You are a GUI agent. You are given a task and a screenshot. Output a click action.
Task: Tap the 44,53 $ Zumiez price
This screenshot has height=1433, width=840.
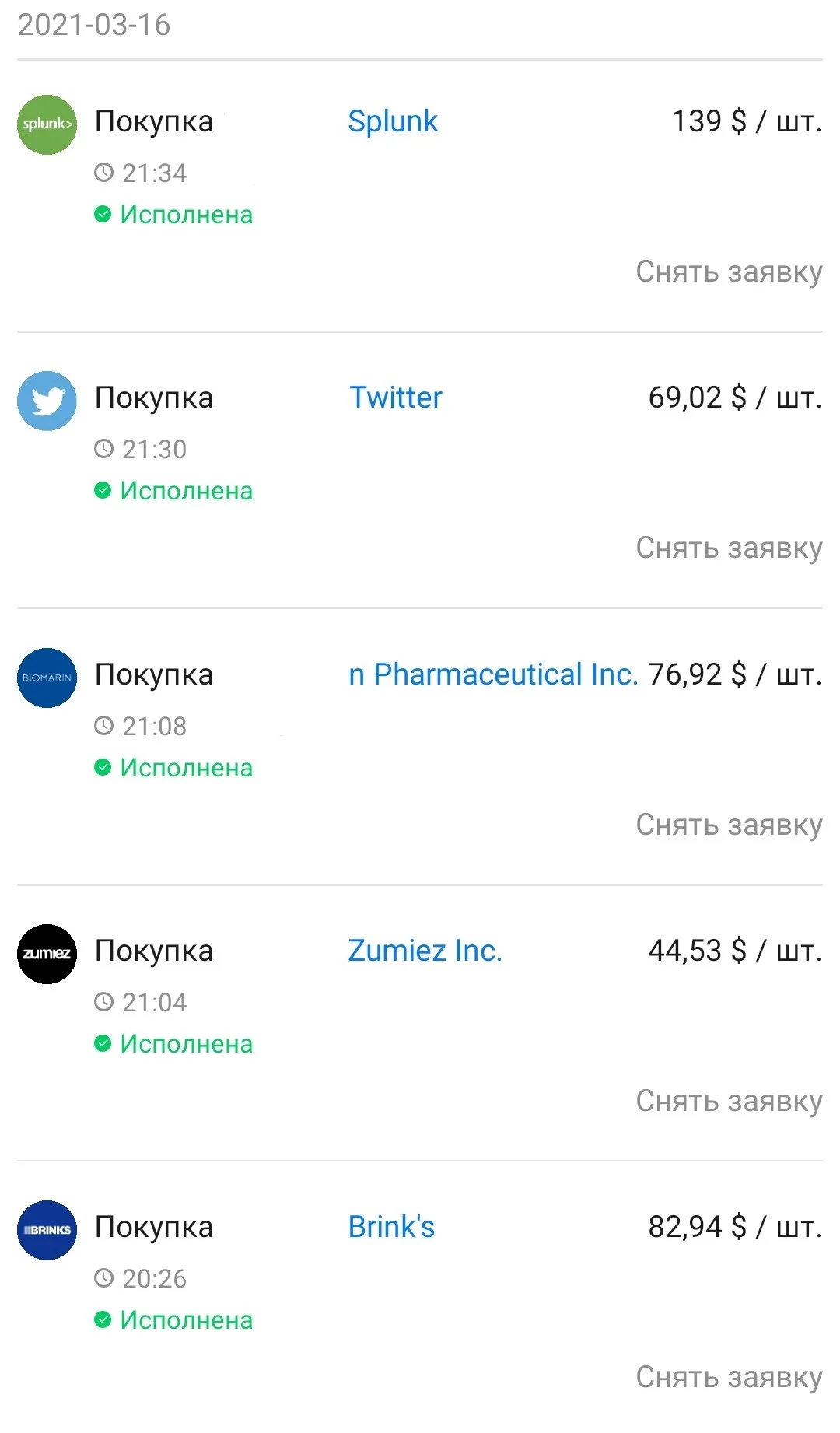pos(735,951)
